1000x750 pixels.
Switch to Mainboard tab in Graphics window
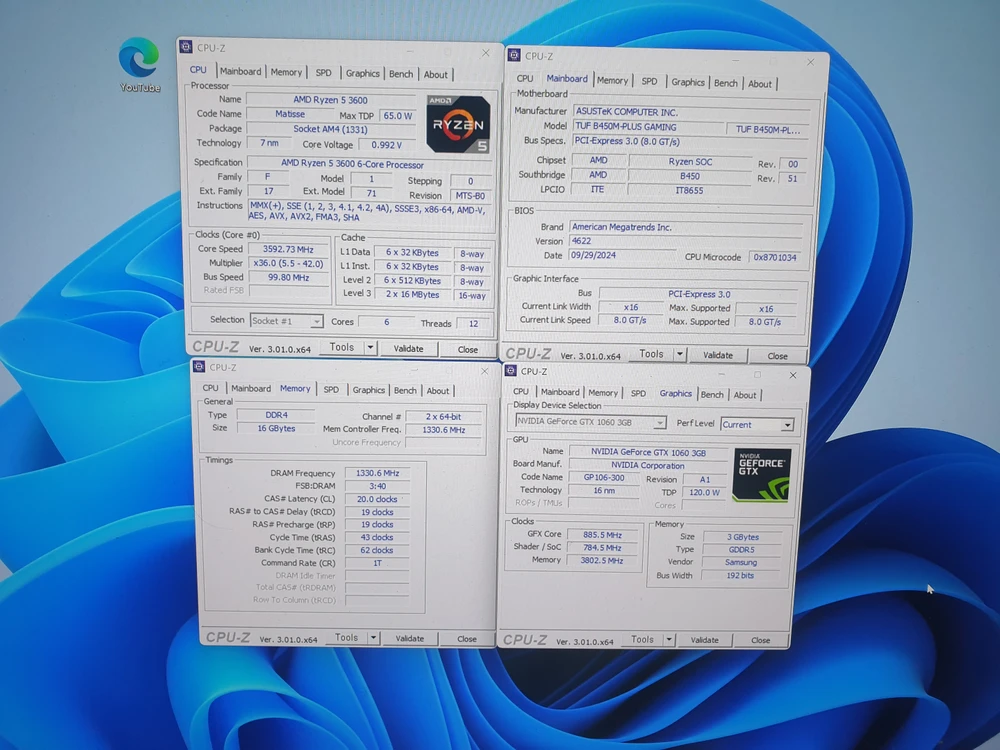[560, 392]
